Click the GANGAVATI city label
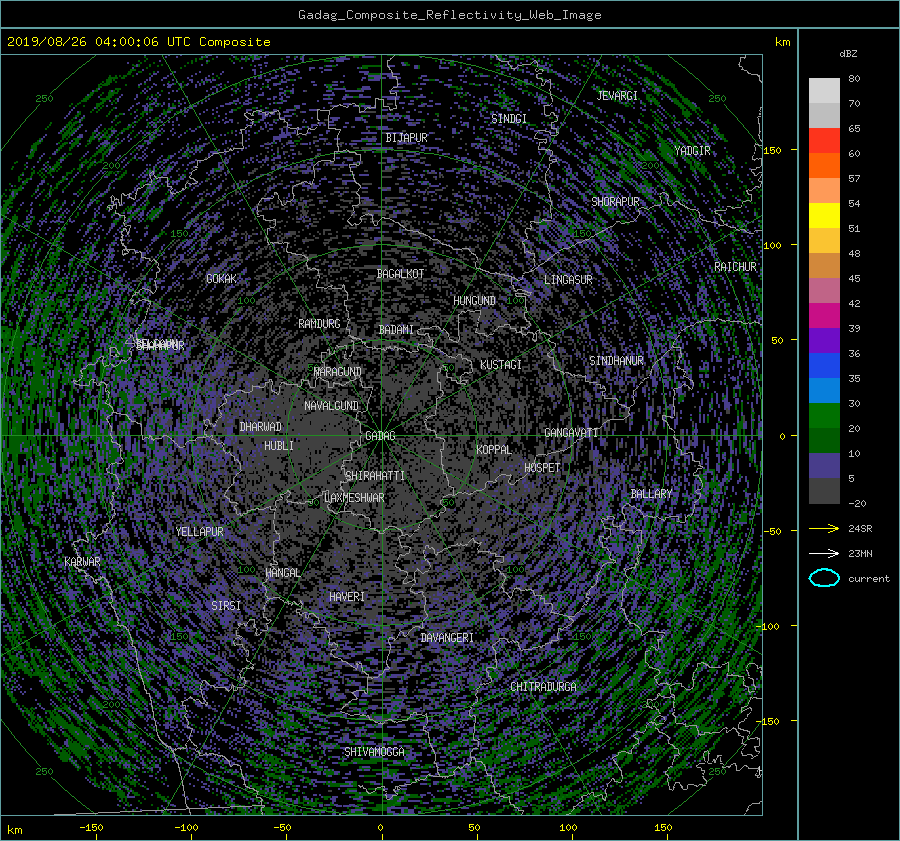 point(571,433)
